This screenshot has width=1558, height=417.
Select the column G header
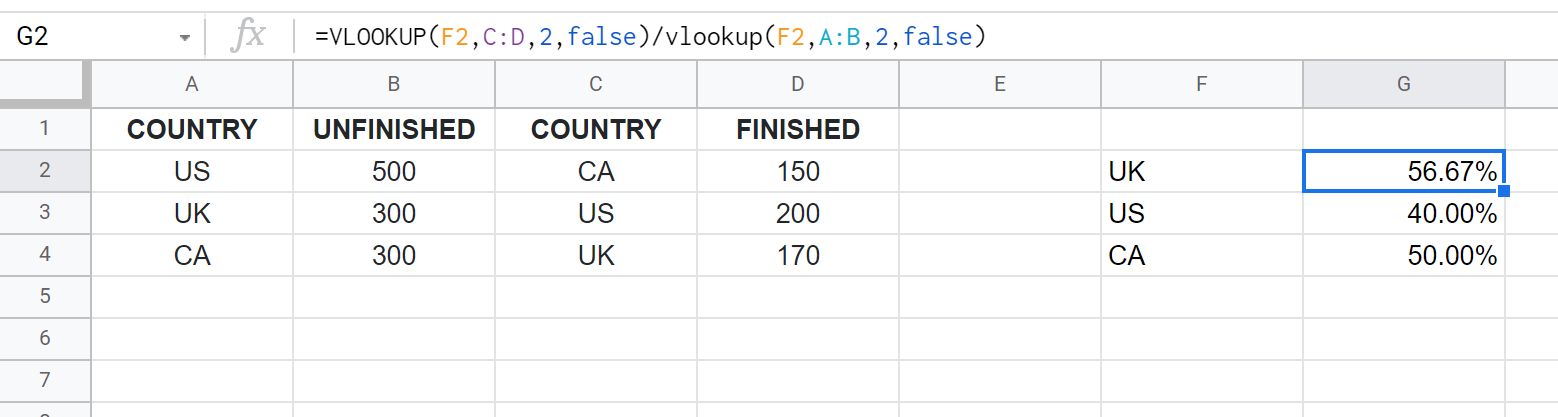(x=1403, y=85)
